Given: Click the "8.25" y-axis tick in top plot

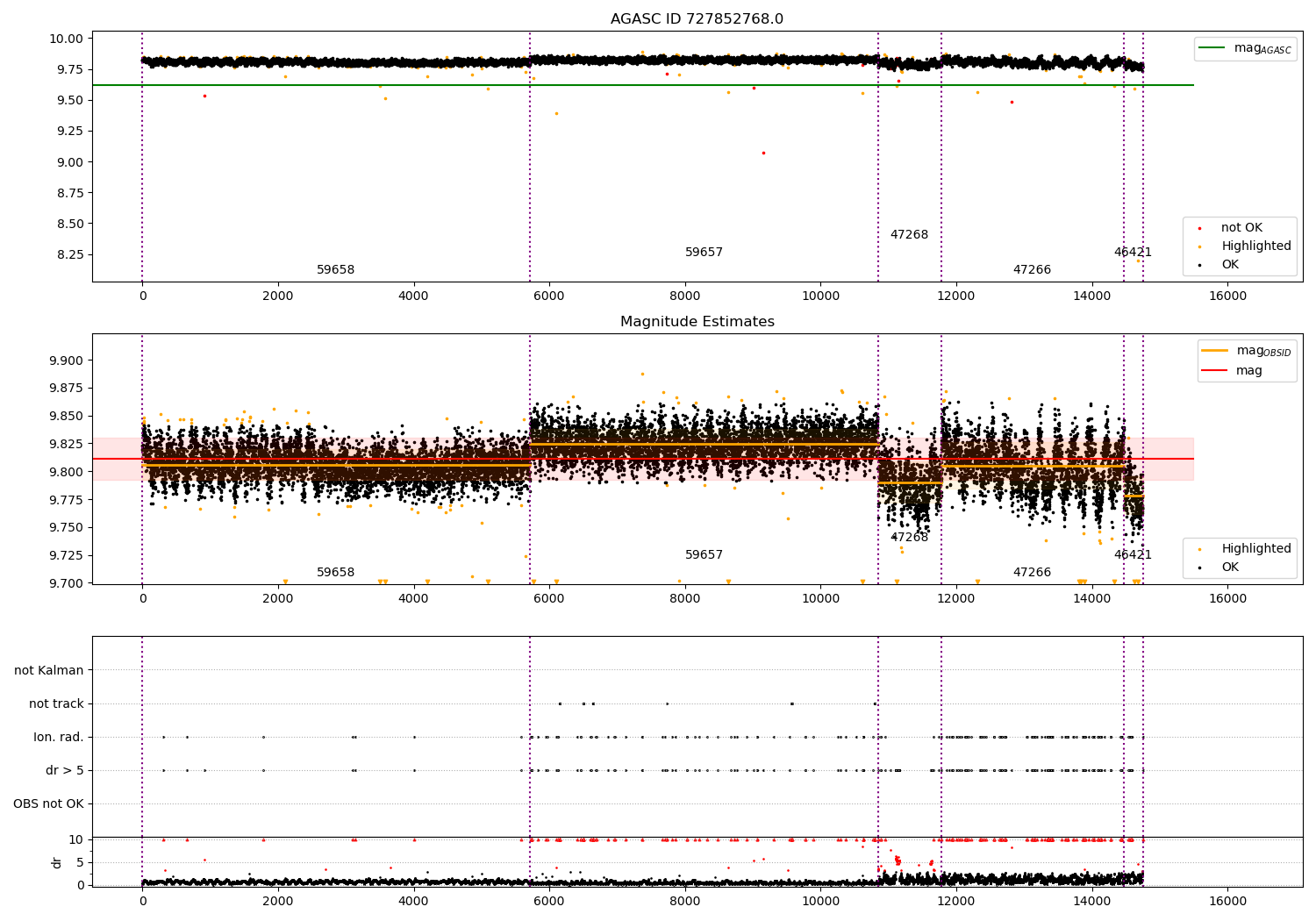Looking at the screenshot, I should point(70,254).
